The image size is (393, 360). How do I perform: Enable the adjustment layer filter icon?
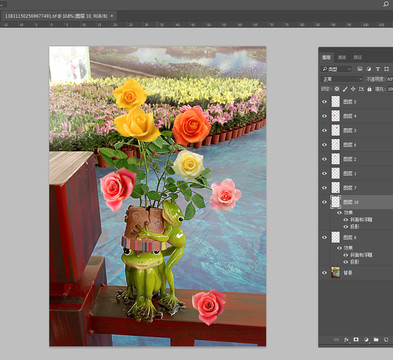pyautogui.click(x=369, y=69)
